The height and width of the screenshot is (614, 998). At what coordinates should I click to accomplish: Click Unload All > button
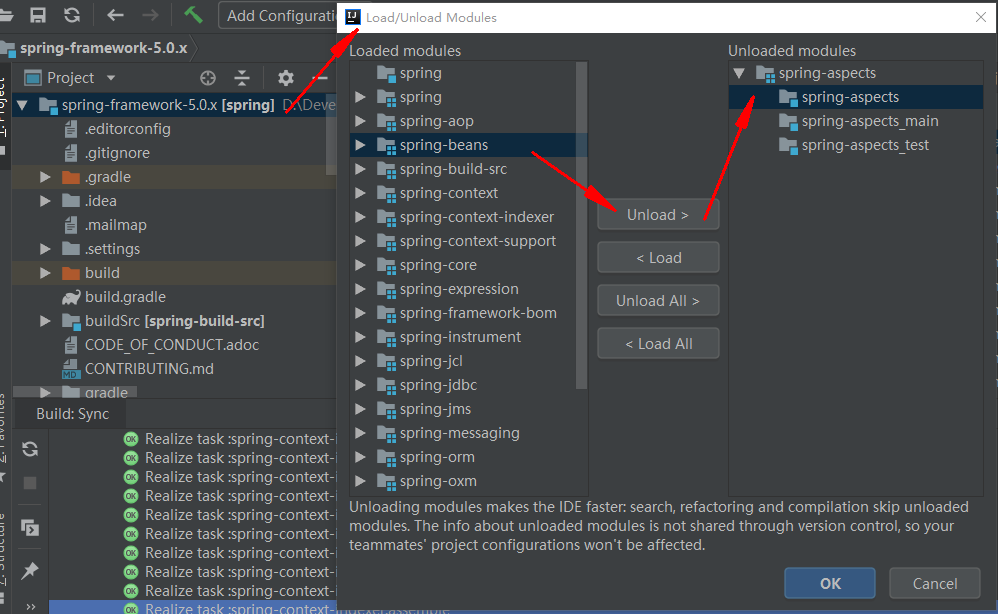click(658, 300)
